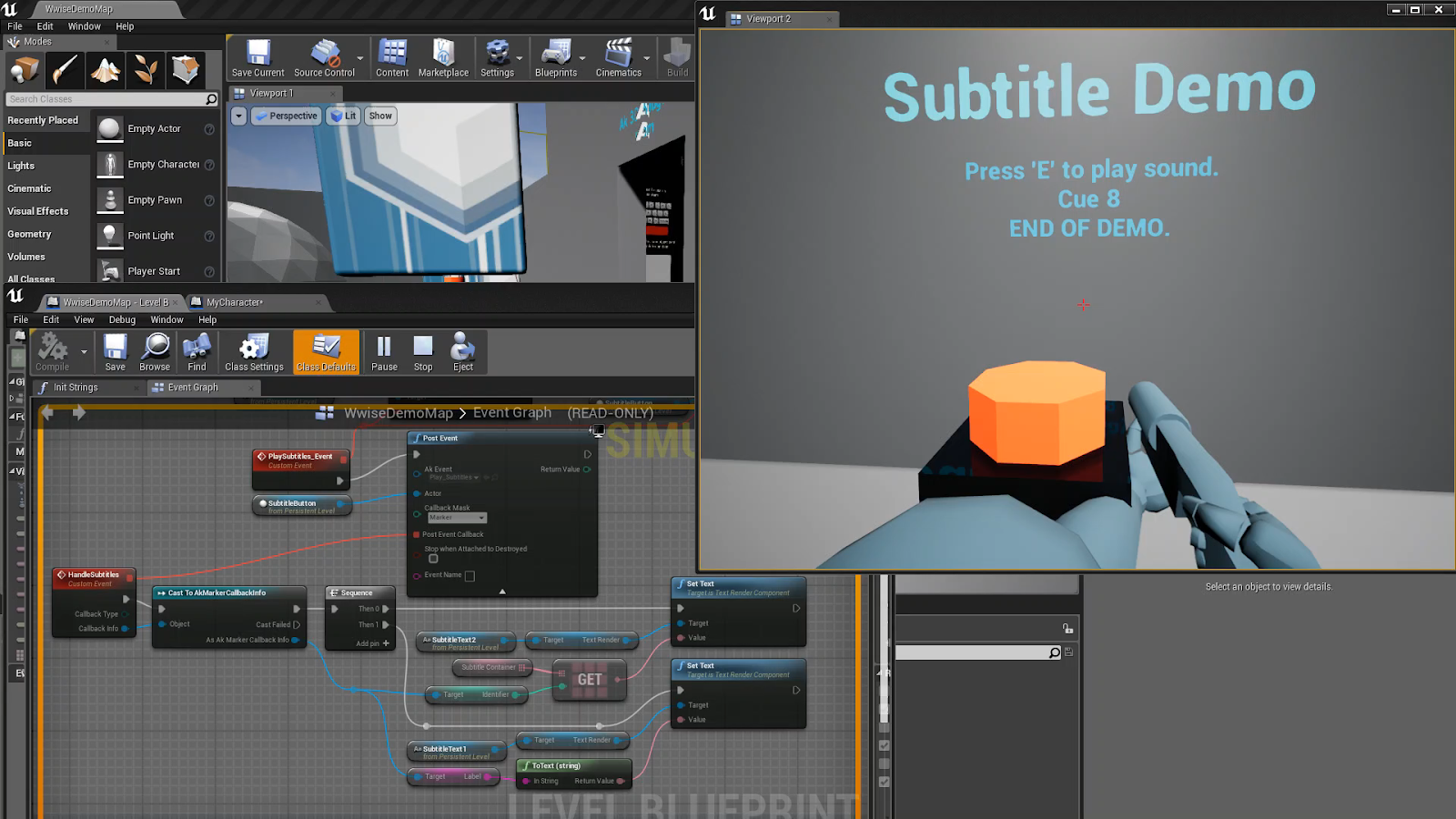Open the Marketplace toolbar icon
This screenshot has height=819, width=1456.
pyautogui.click(x=443, y=58)
